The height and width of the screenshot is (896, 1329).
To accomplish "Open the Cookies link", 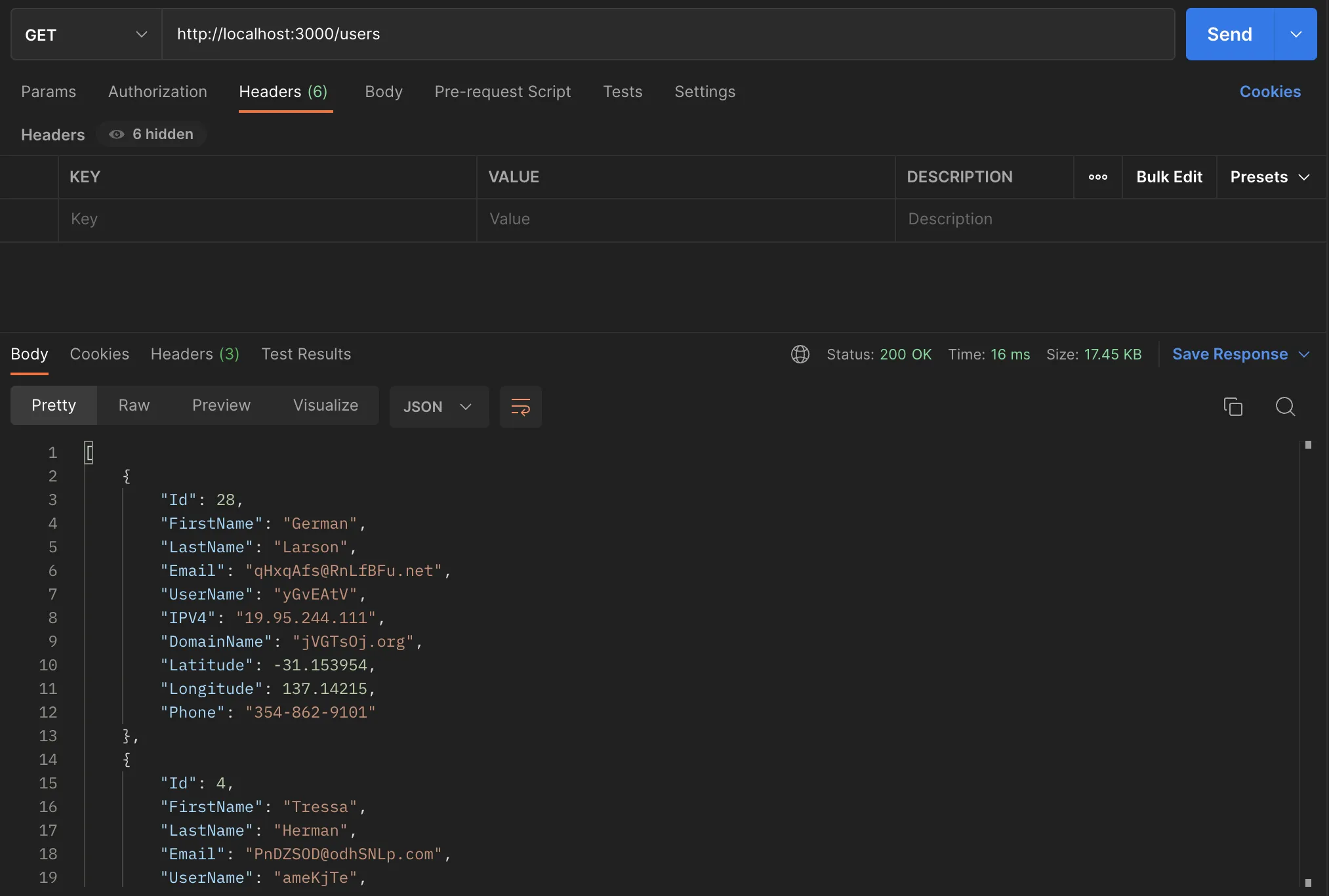I will pyautogui.click(x=1269, y=92).
